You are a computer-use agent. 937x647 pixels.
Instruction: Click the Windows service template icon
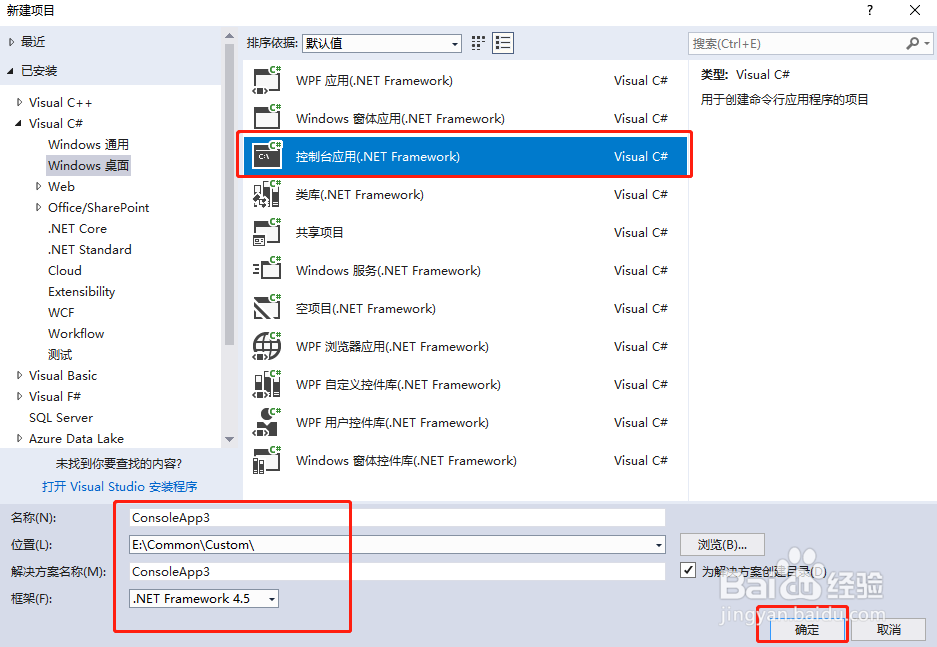click(267, 270)
